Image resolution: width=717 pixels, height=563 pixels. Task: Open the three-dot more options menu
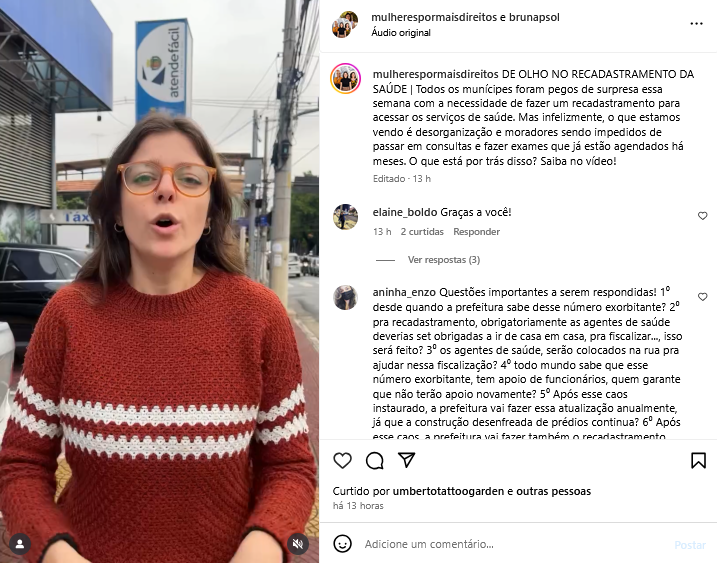point(696,24)
